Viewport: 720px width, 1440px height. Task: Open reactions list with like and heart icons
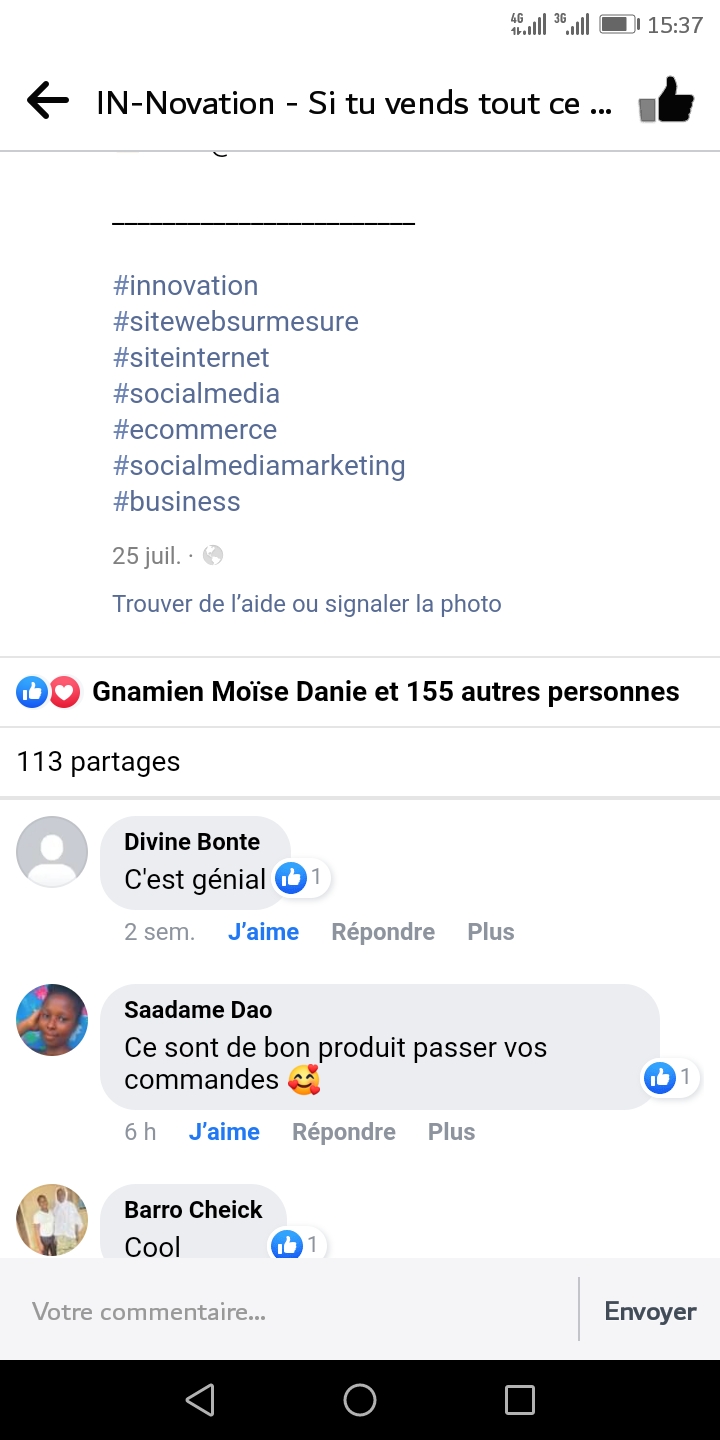(48, 692)
